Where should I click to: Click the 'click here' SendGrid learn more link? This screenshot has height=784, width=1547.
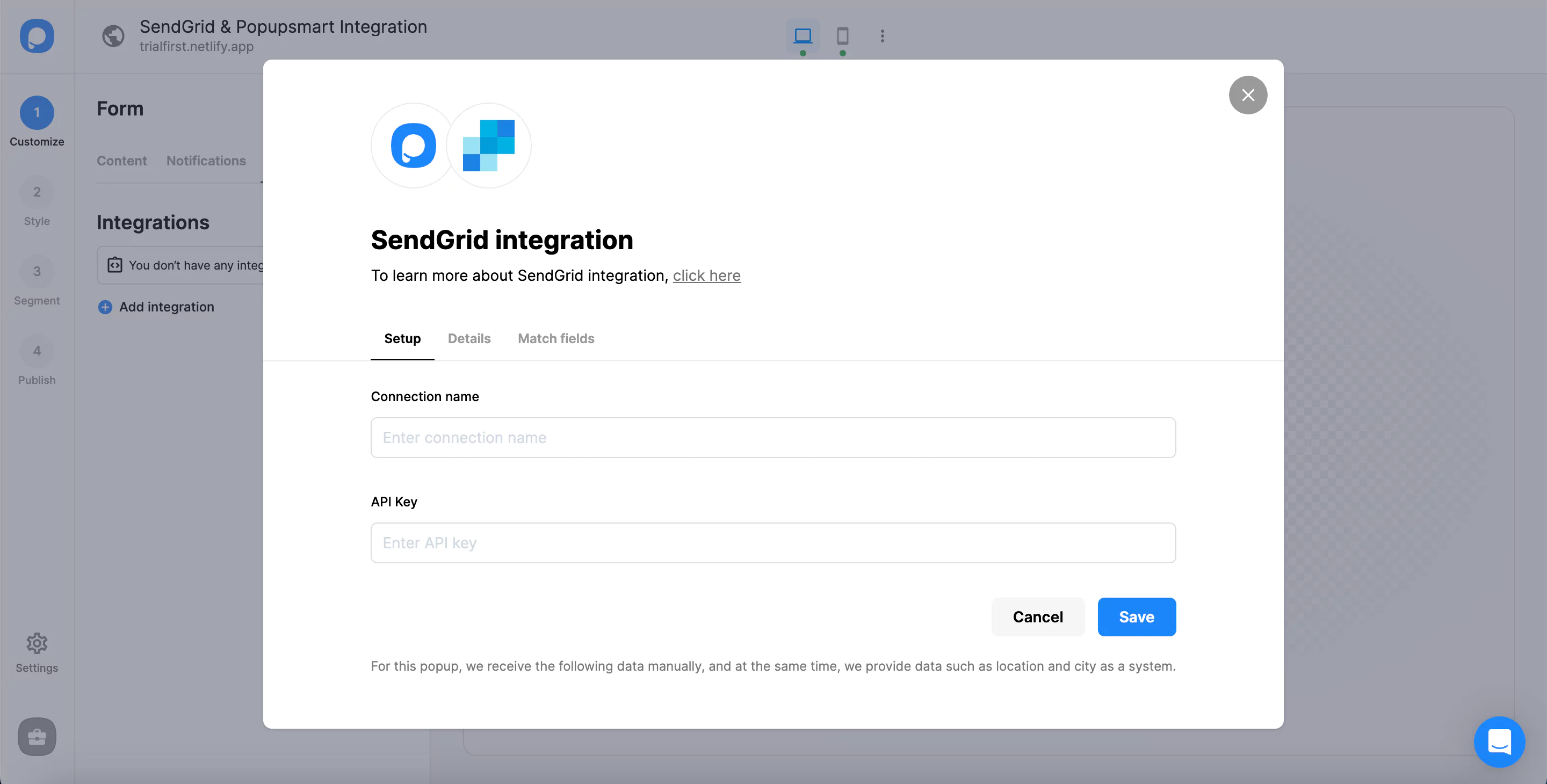(x=706, y=275)
